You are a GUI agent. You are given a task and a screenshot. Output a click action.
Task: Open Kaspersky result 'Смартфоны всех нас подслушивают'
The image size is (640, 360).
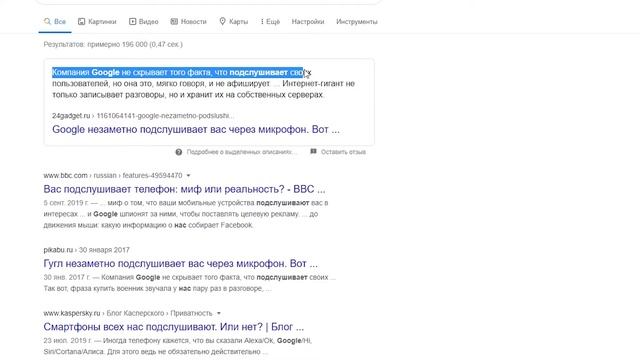pos(173,327)
